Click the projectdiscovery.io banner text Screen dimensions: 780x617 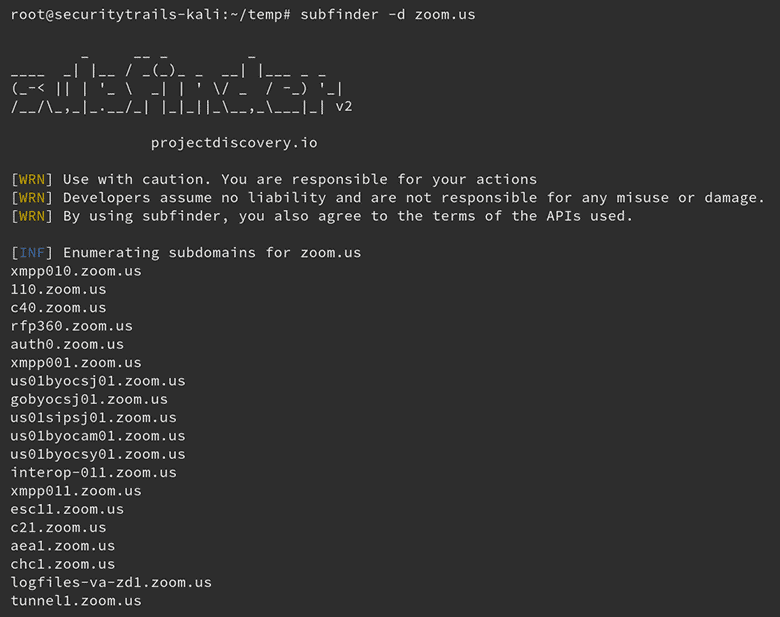click(x=234, y=143)
